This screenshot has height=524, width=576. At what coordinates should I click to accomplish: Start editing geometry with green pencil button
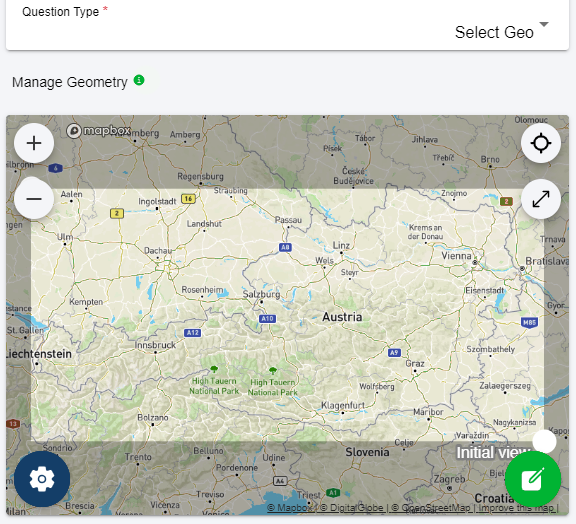click(533, 479)
